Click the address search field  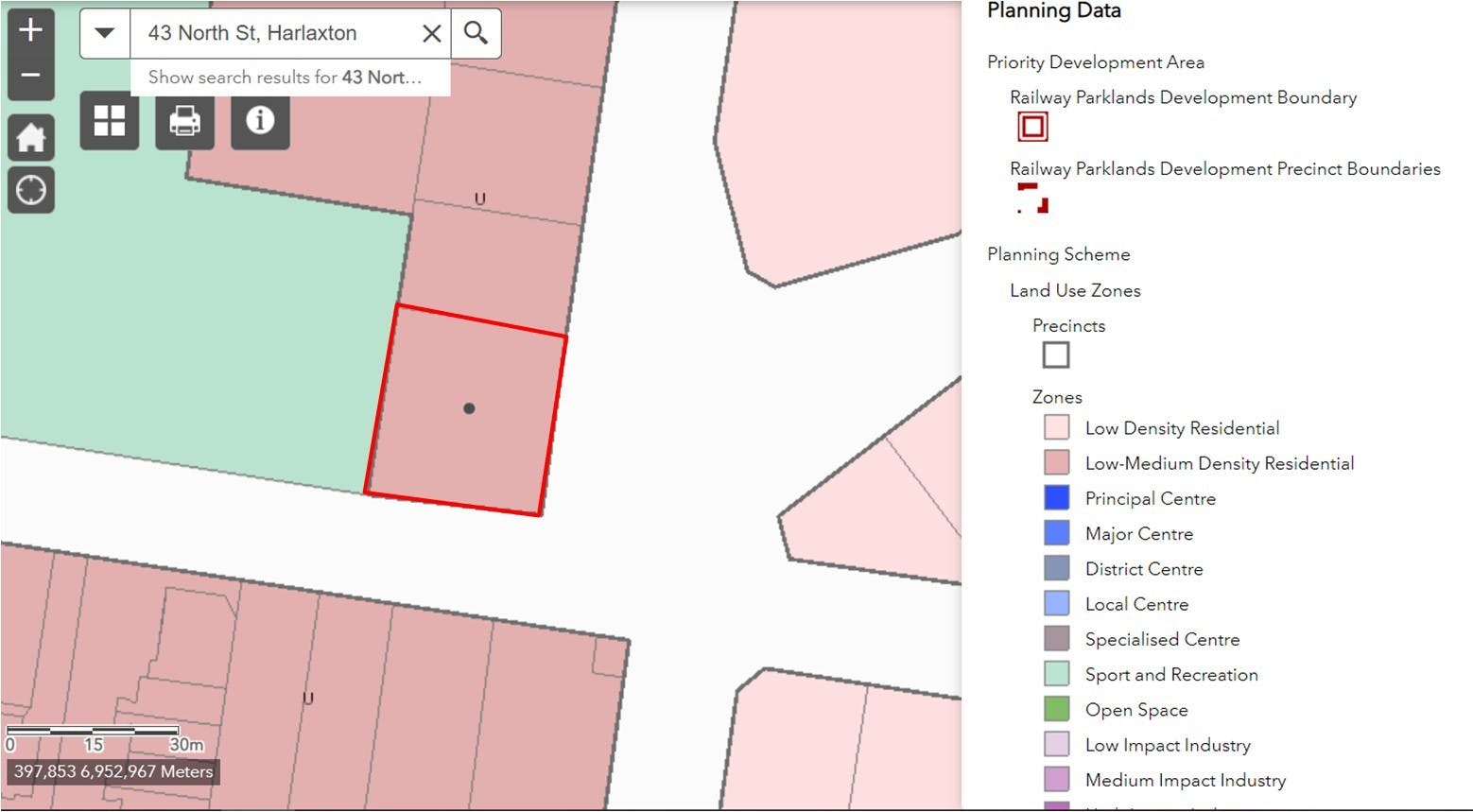(274, 33)
